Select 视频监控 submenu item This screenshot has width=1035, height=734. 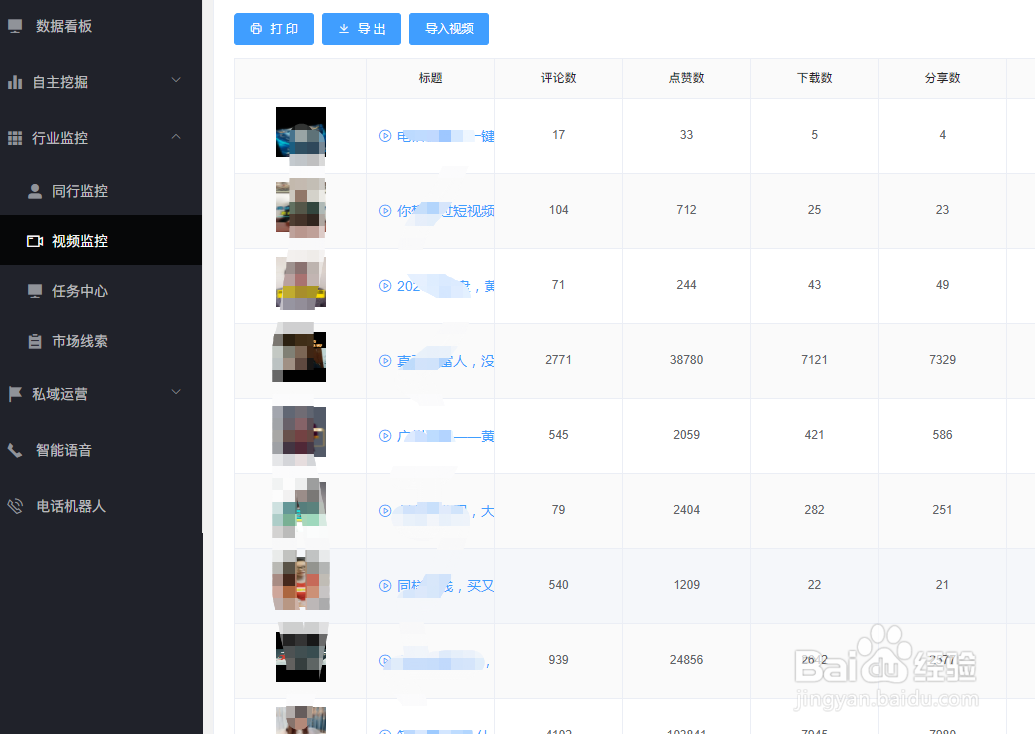pyautogui.click(x=100, y=241)
